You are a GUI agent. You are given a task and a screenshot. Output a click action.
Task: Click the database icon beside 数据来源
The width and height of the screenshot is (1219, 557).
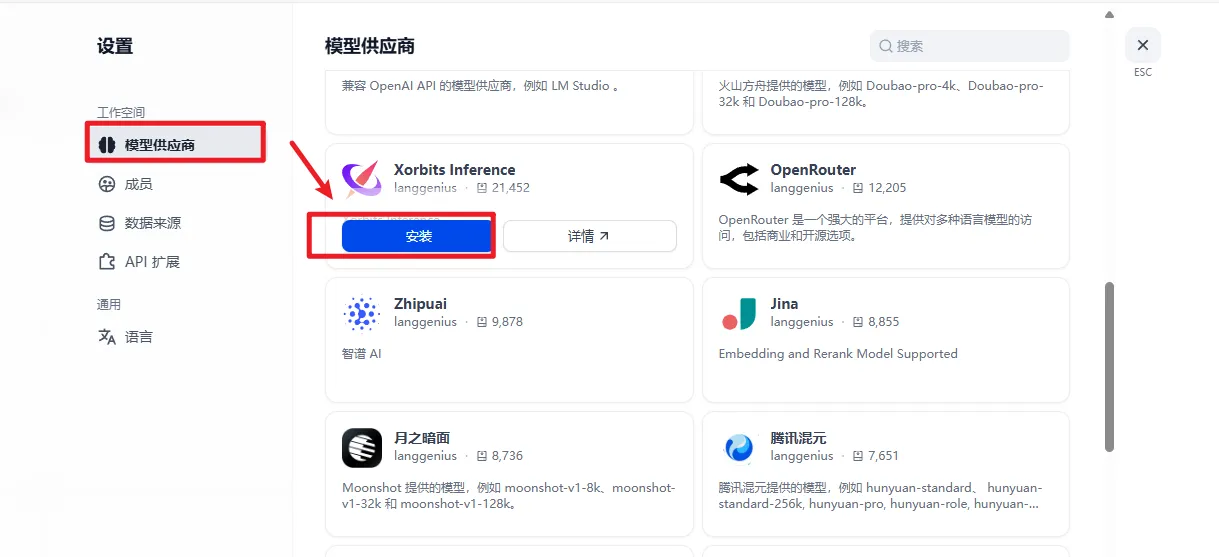107,223
